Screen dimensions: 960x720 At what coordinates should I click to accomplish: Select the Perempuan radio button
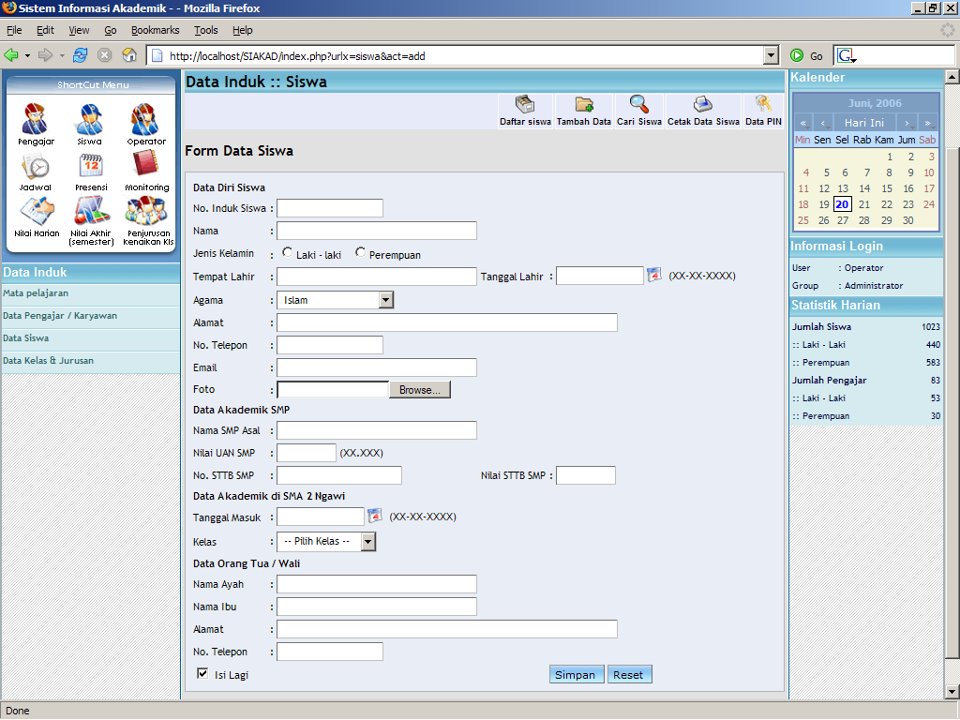(361, 253)
